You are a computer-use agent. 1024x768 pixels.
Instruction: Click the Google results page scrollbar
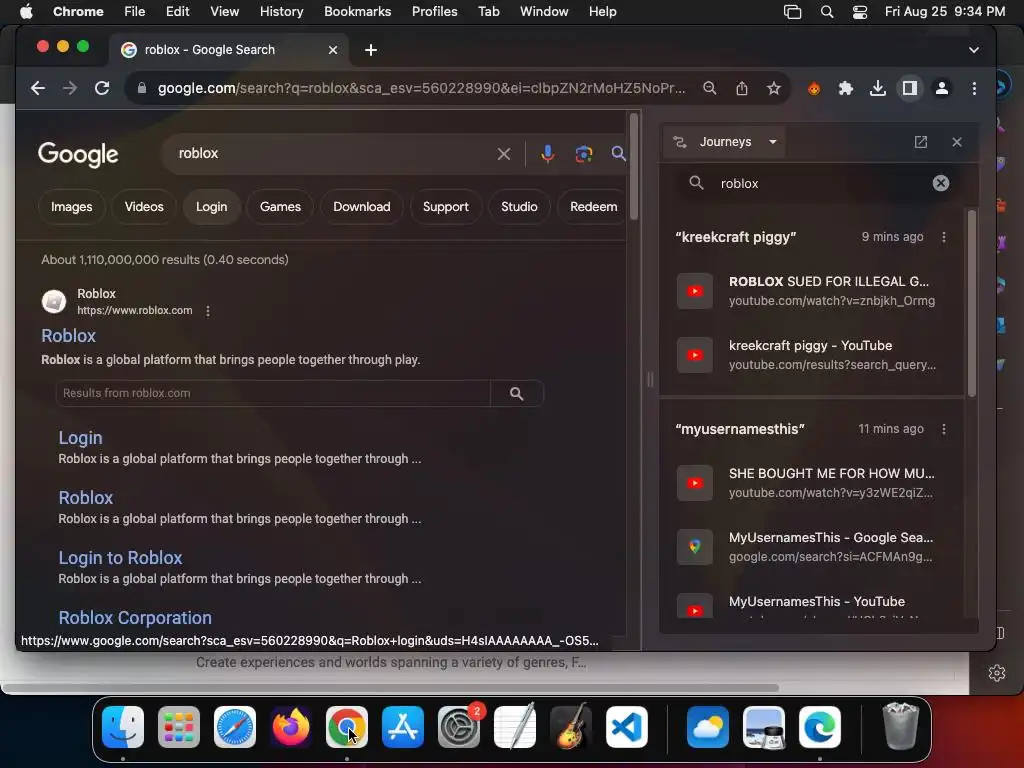tap(633, 167)
